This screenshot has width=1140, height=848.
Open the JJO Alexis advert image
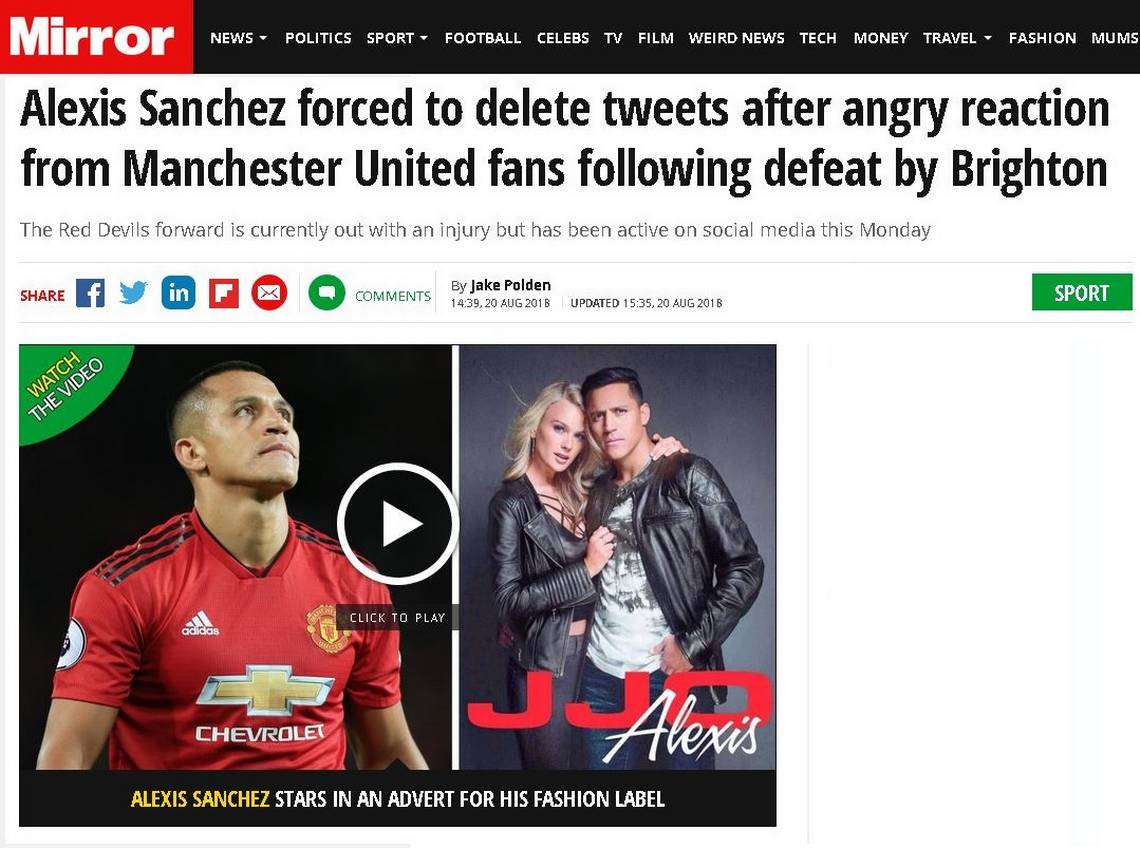[x=618, y=557]
